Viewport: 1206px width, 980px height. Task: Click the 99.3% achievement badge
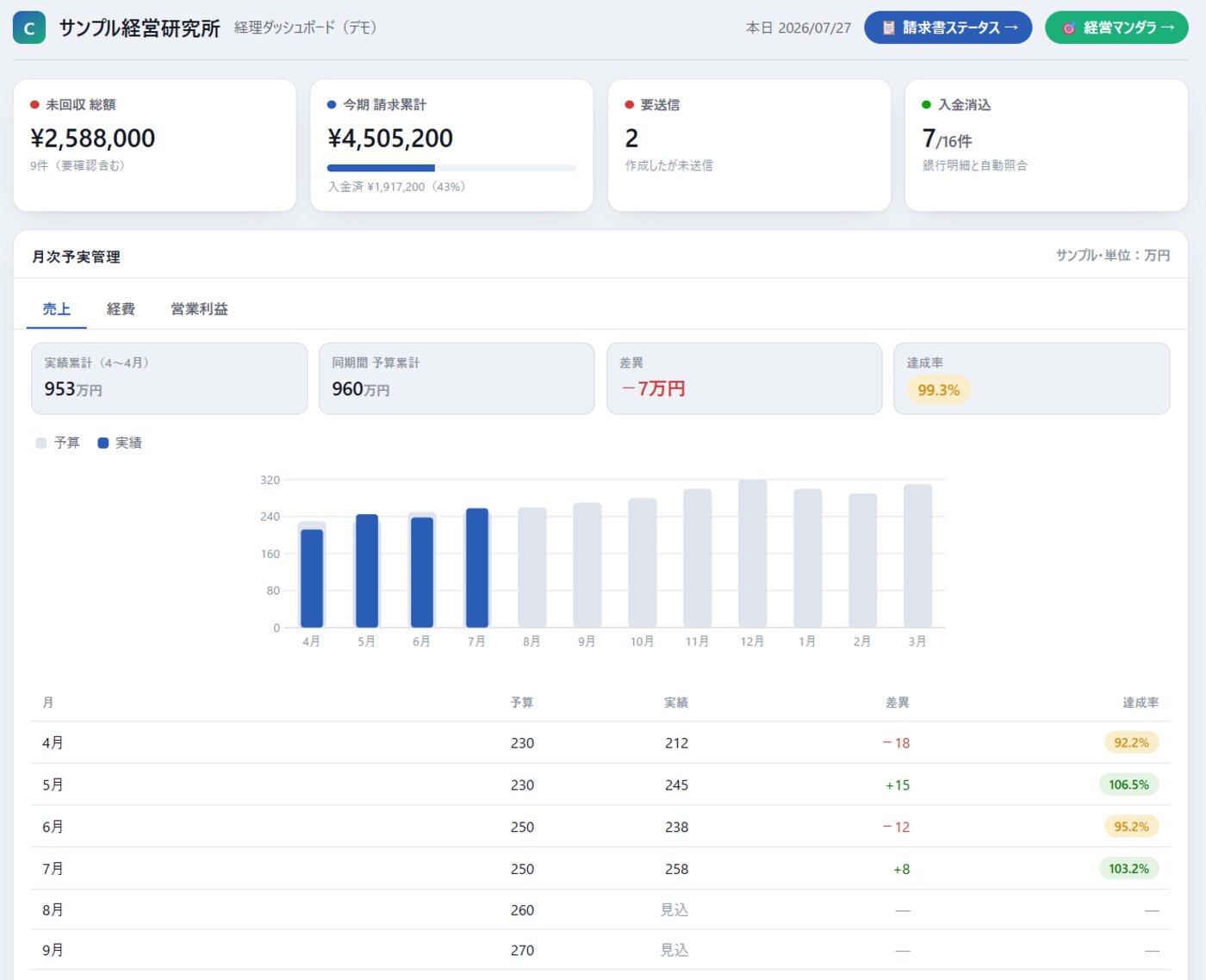pyautogui.click(x=939, y=390)
